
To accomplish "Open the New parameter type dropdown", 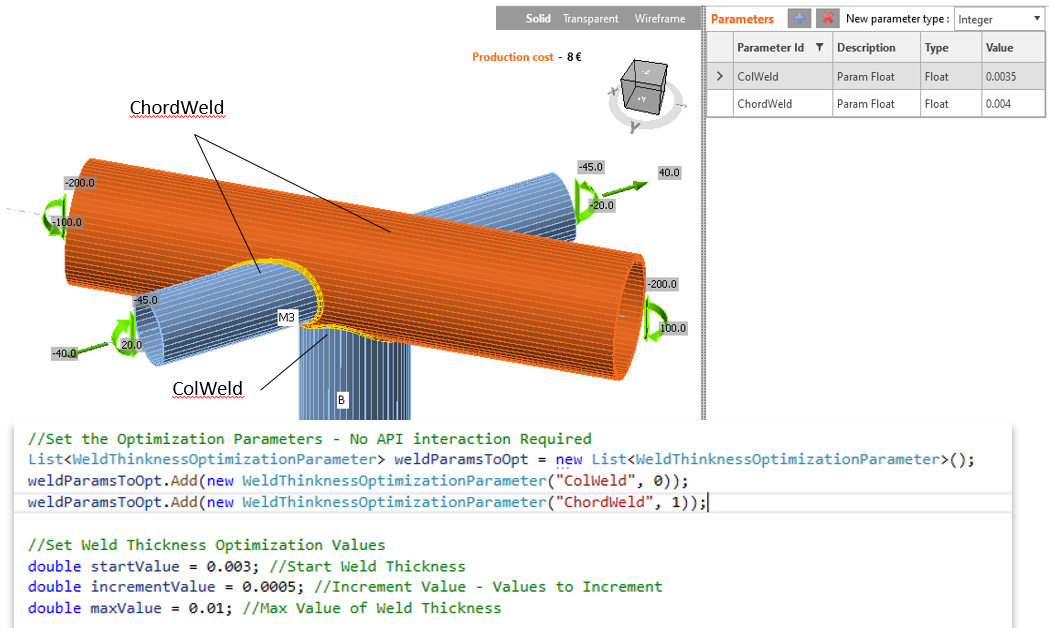I will click(x=998, y=19).
